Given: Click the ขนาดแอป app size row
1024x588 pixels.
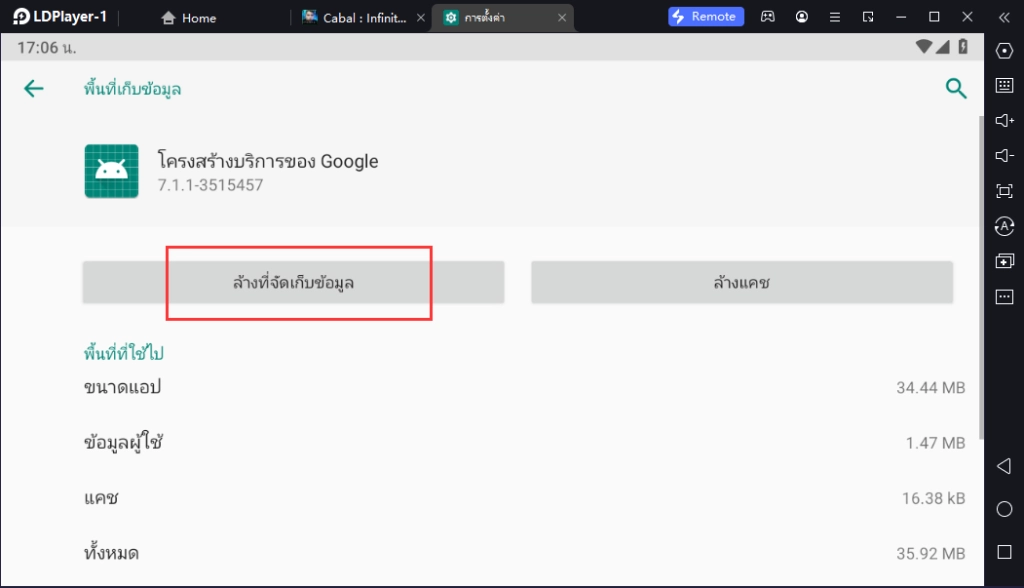Looking at the screenshot, I should pos(524,387).
